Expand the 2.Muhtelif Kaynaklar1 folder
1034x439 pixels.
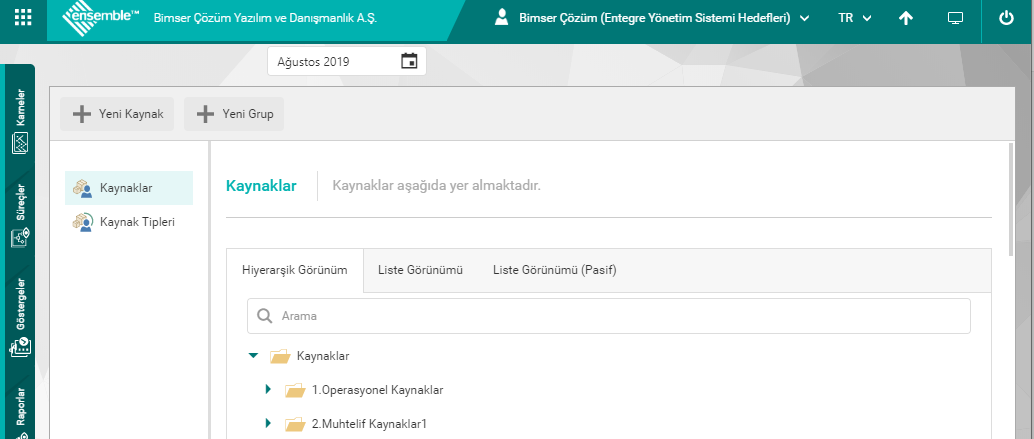[268, 423]
